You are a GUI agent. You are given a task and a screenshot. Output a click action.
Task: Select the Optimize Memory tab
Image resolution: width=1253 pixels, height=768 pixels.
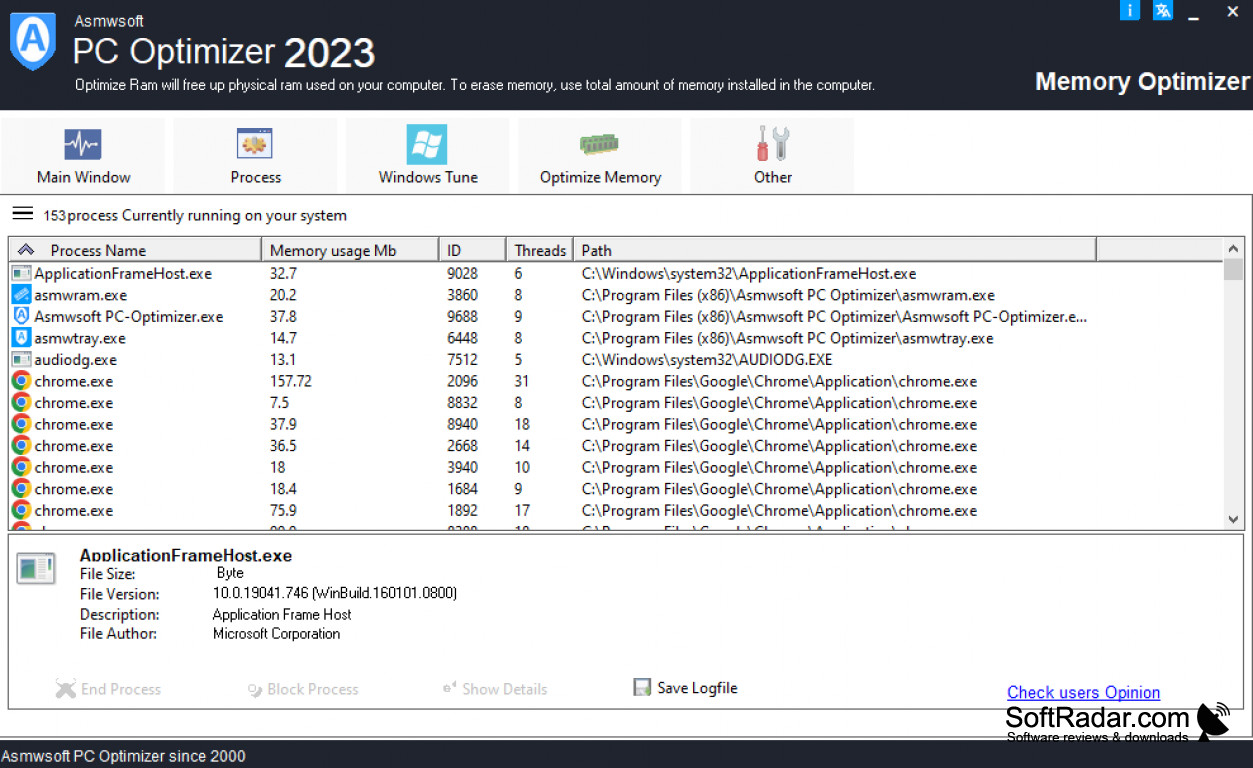600,156
